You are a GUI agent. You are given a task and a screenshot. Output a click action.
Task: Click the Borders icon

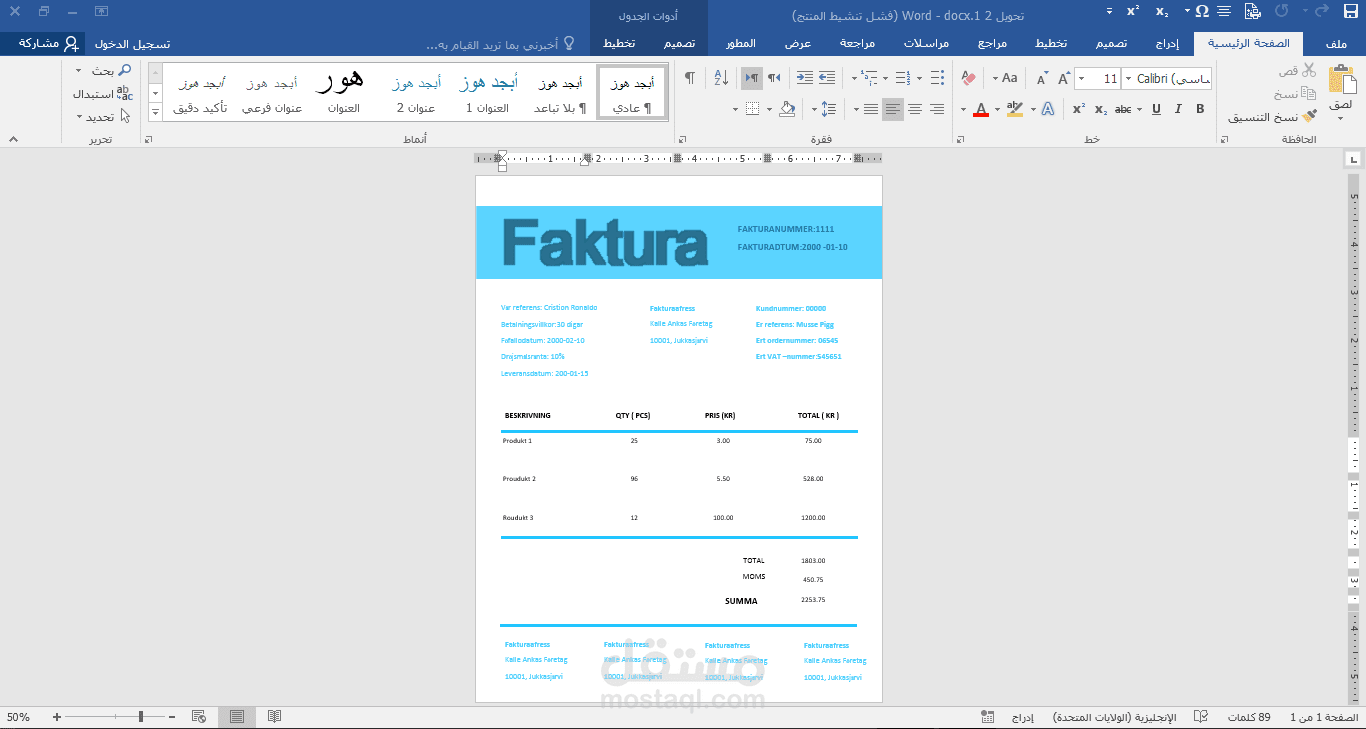pos(752,109)
